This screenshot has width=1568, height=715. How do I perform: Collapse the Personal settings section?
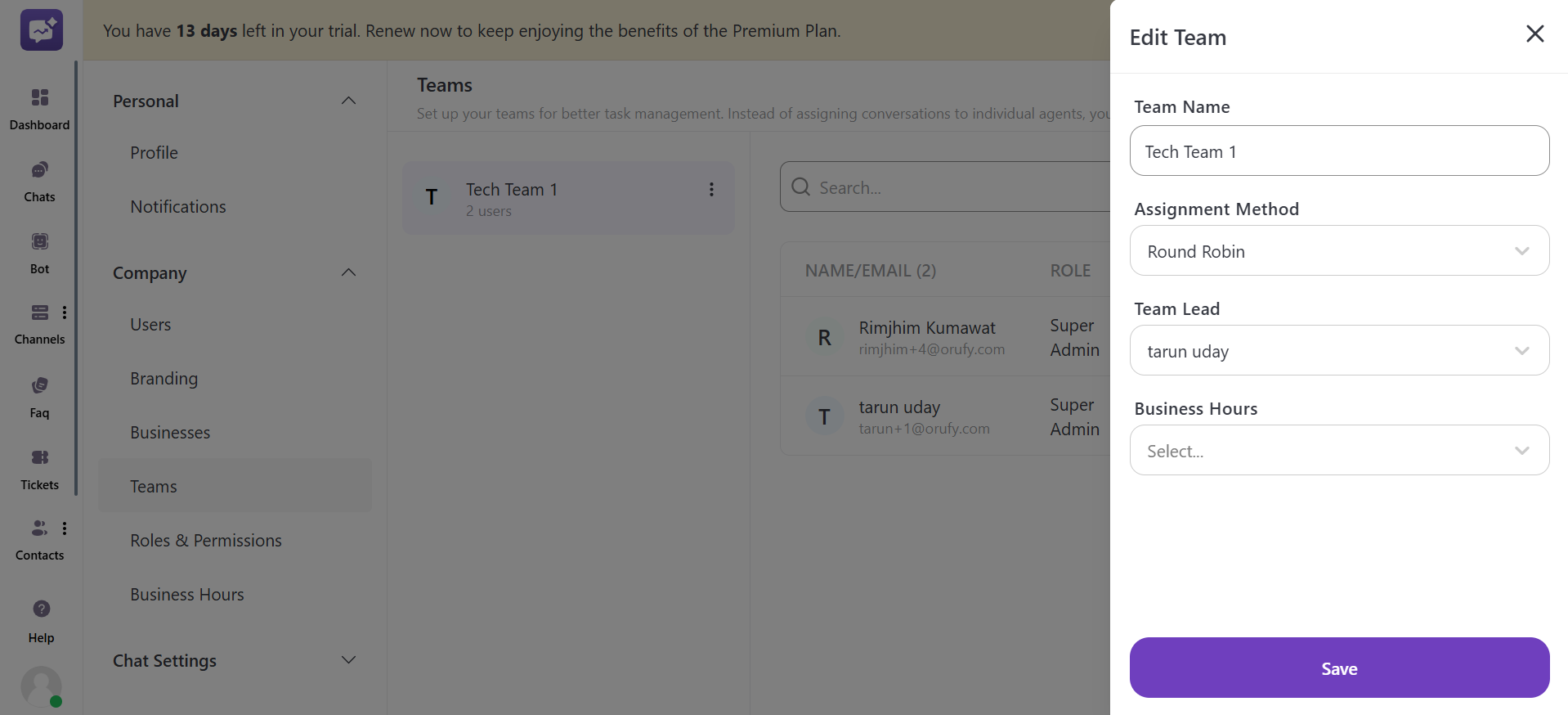pos(348,101)
